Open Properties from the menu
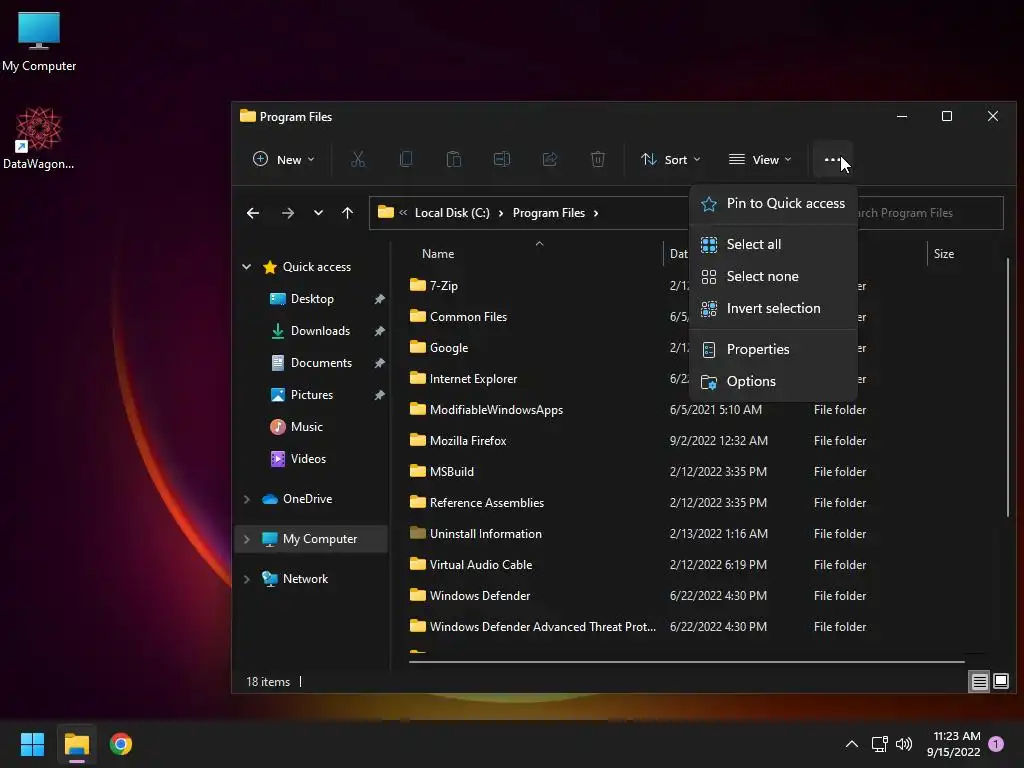The width and height of the screenshot is (1024, 768). pos(773,349)
